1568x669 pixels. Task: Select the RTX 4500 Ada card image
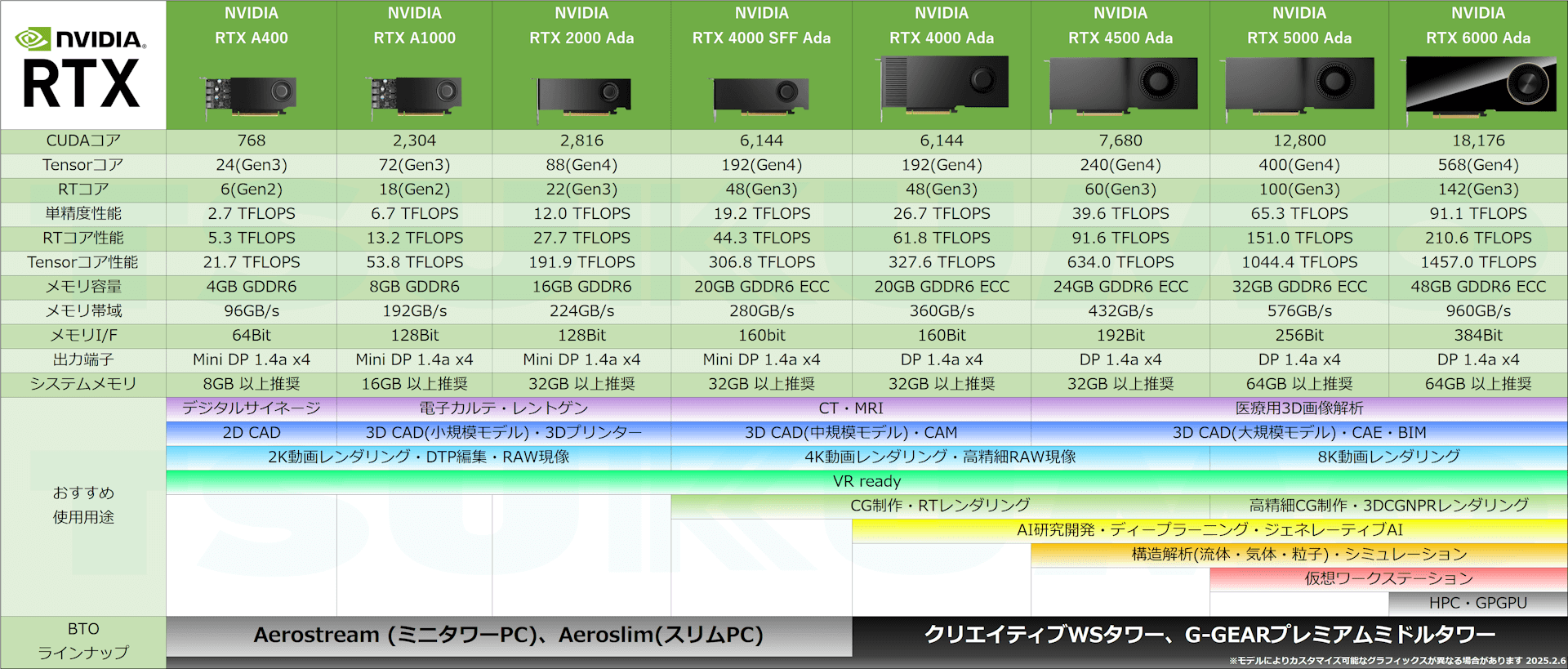[1121, 88]
